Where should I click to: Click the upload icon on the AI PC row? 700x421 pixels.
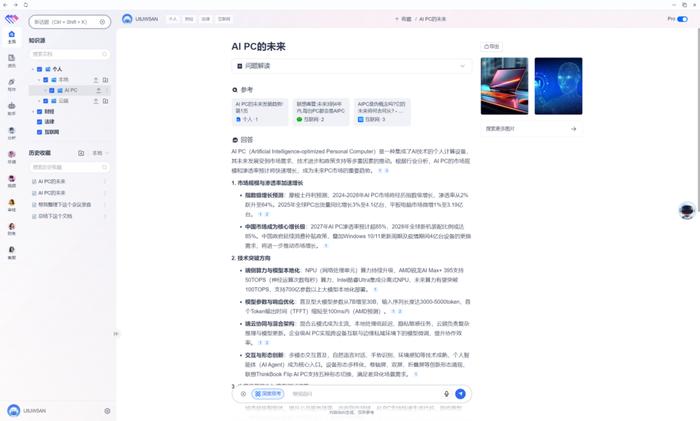click(x=99, y=90)
